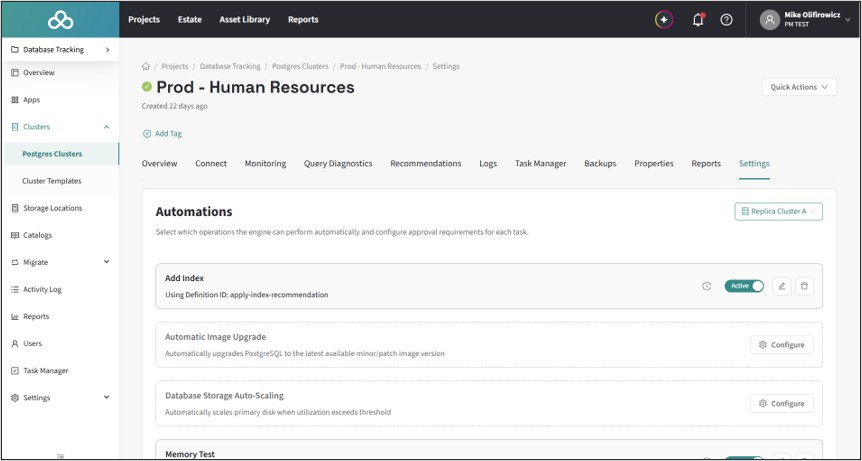Open the Replica Cluster A dropdown
Image resolution: width=862 pixels, height=461 pixels.
(778, 212)
